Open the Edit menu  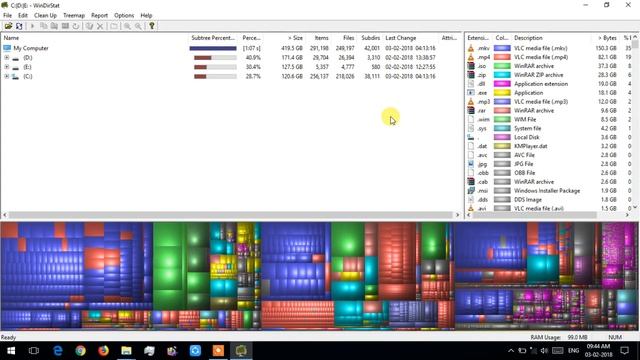pyautogui.click(x=23, y=15)
